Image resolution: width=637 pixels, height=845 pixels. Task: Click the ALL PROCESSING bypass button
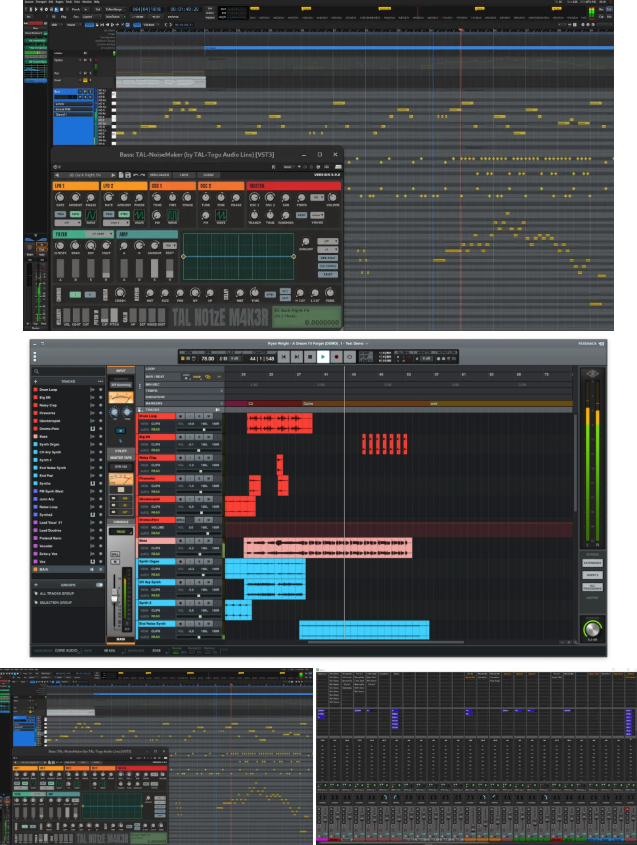[592, 587]
